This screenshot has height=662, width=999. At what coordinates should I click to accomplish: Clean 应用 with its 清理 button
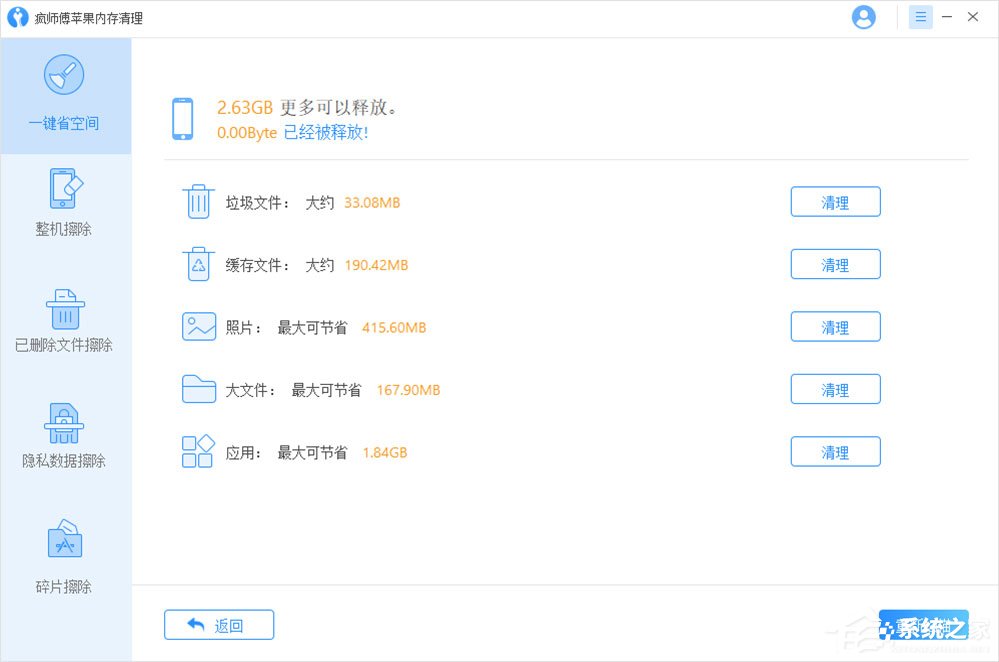[x=835, y=451]
